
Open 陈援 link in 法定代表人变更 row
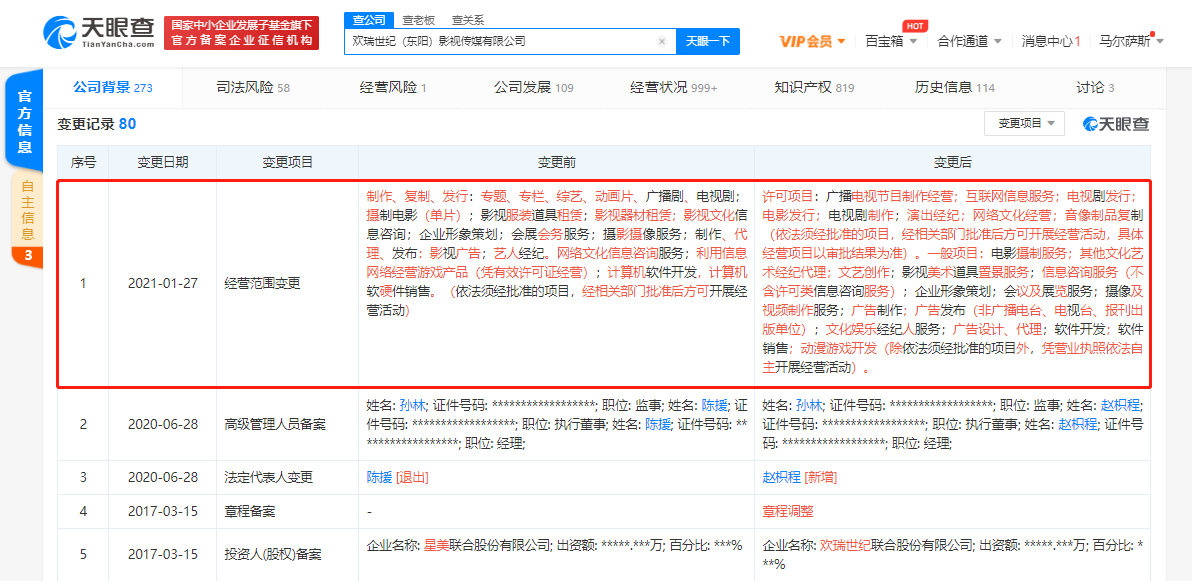[379, 478]
